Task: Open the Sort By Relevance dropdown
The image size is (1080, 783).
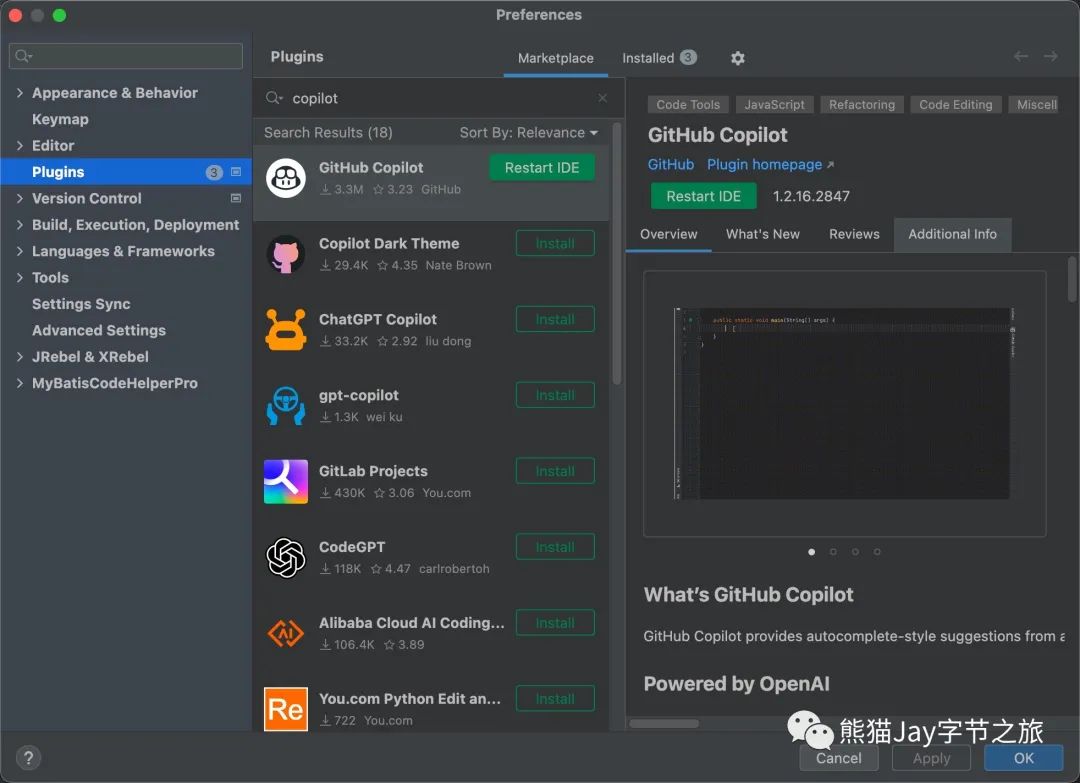Action: 529,132
